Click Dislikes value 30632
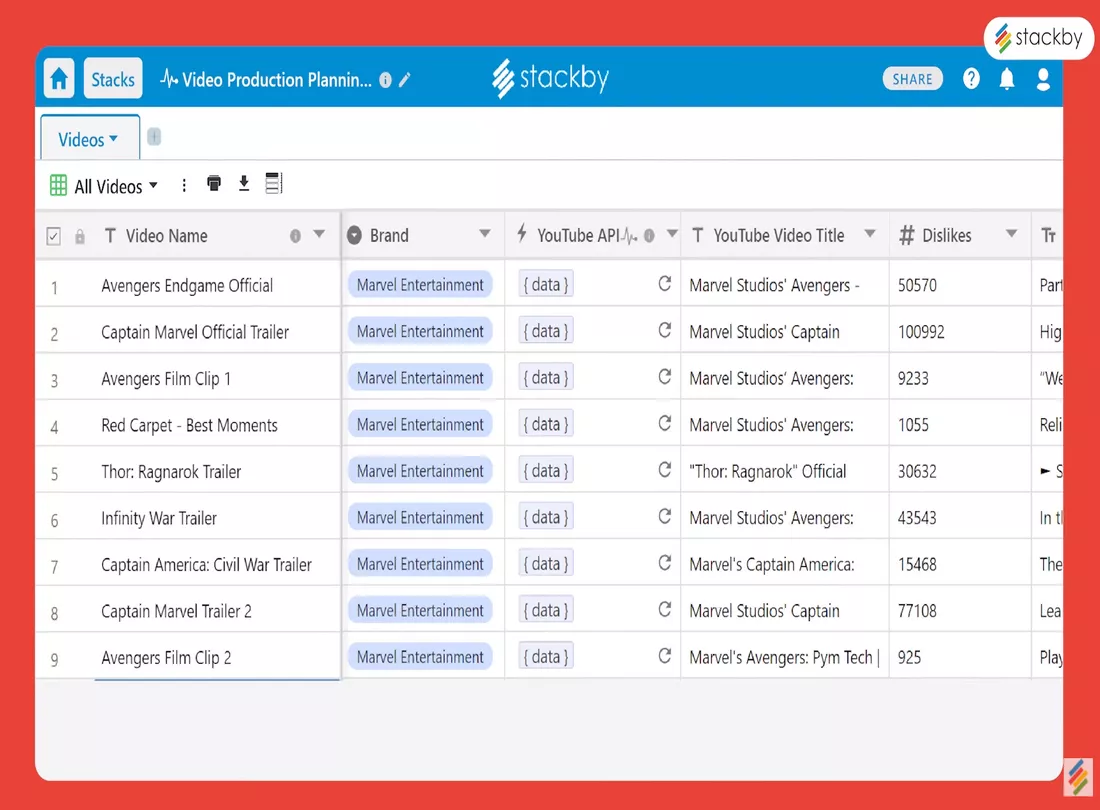This screenshot has height=810, width=1100. click(917, 471)
